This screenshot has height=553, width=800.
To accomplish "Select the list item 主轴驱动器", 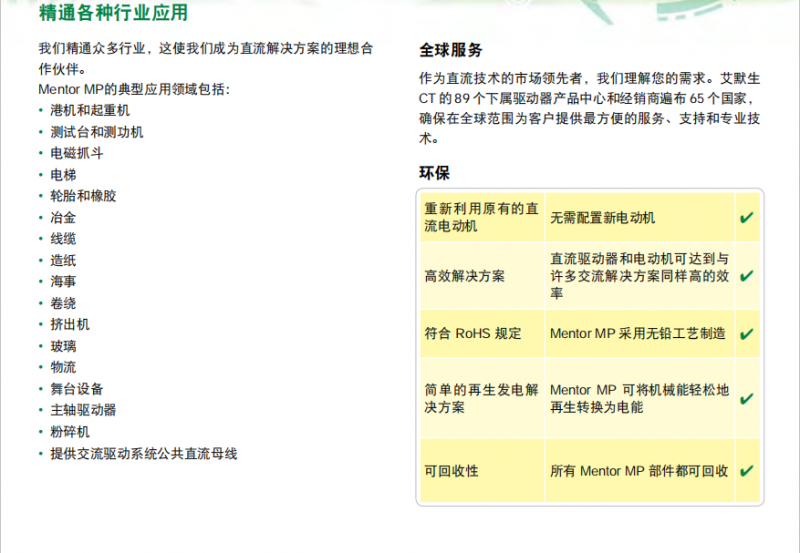I will point(83,410).
